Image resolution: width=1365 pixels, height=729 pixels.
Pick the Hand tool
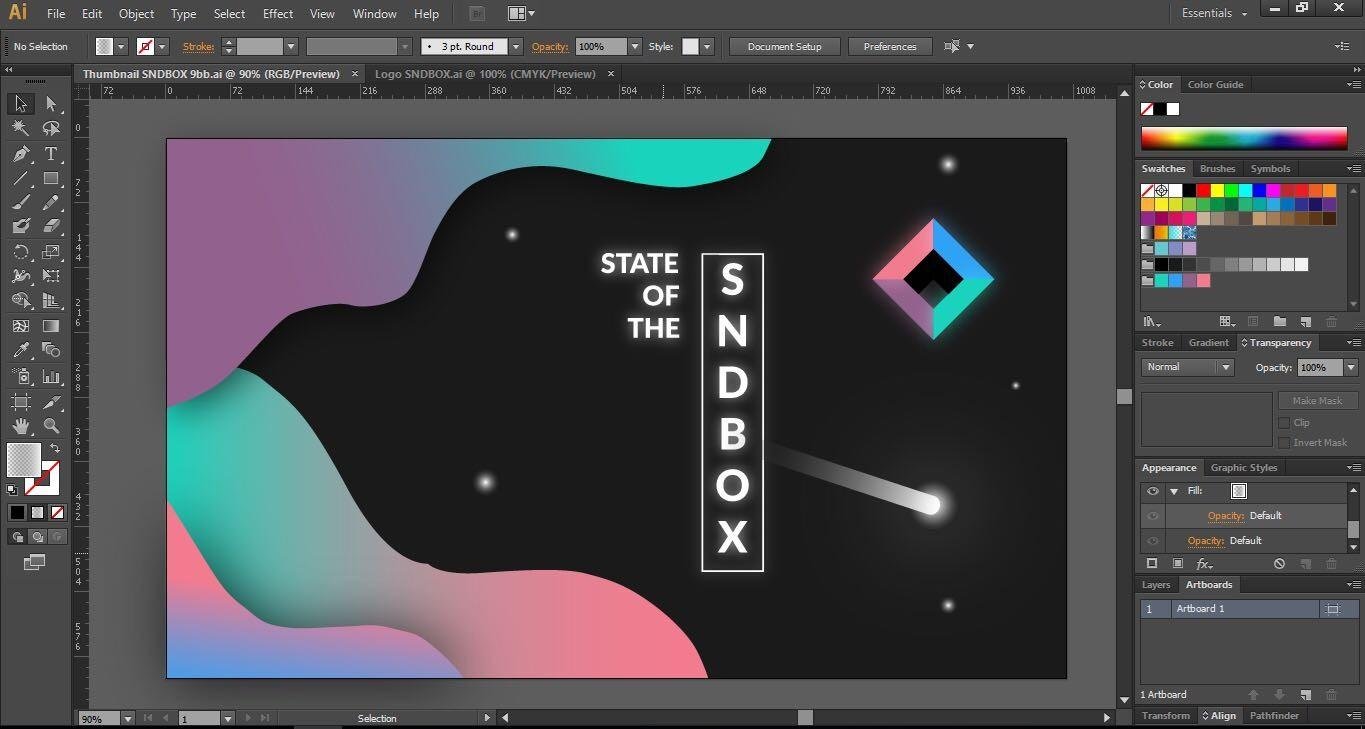click(21, 426)
